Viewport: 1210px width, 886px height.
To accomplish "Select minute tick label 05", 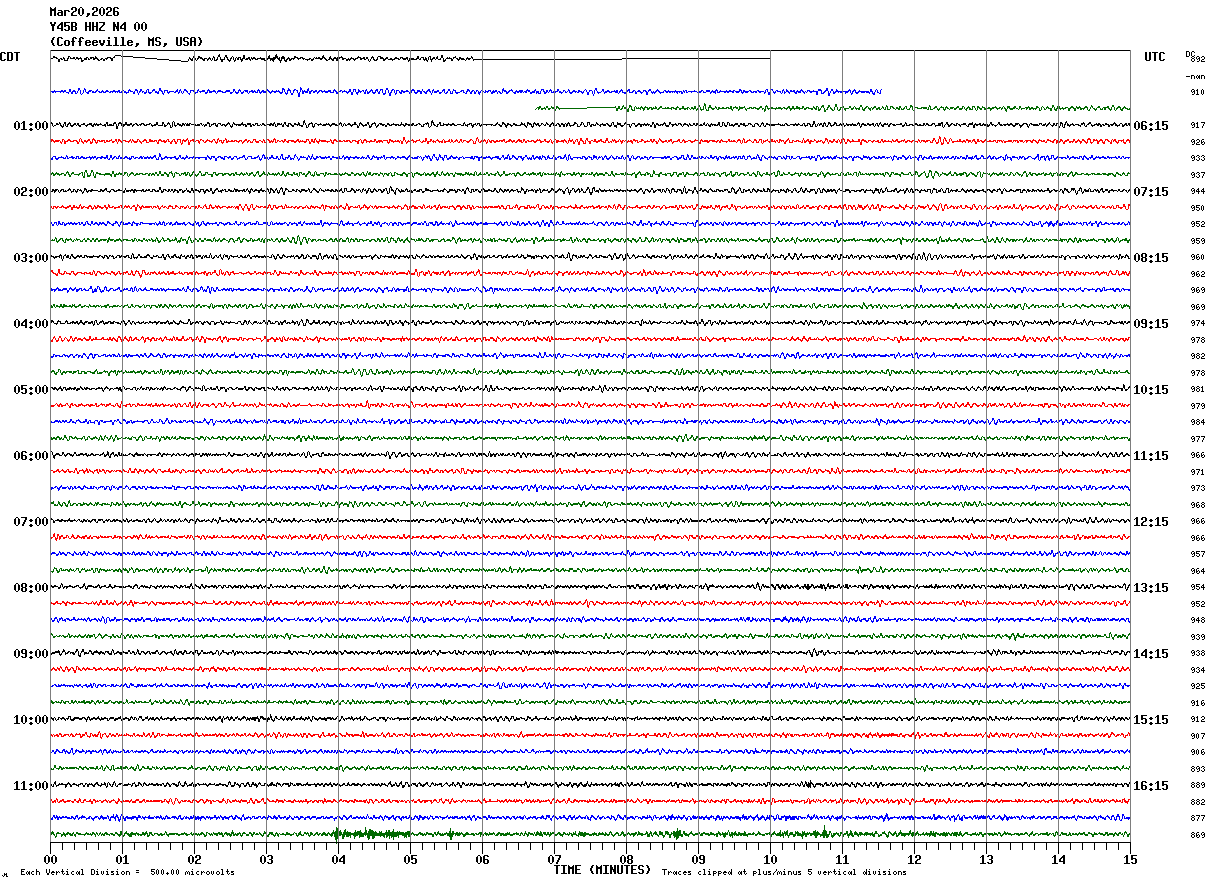I will (410, 859).
